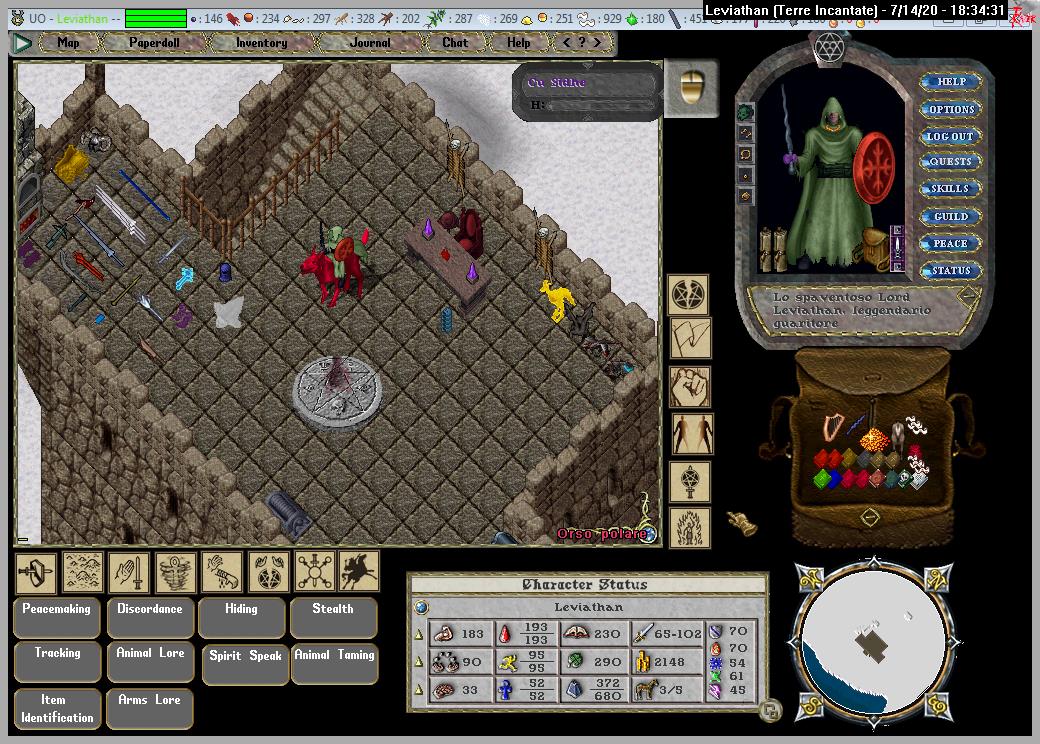Click the STATUS button on paperdoll
Viewport: 1040px width, 744px height.
point(950,271)
